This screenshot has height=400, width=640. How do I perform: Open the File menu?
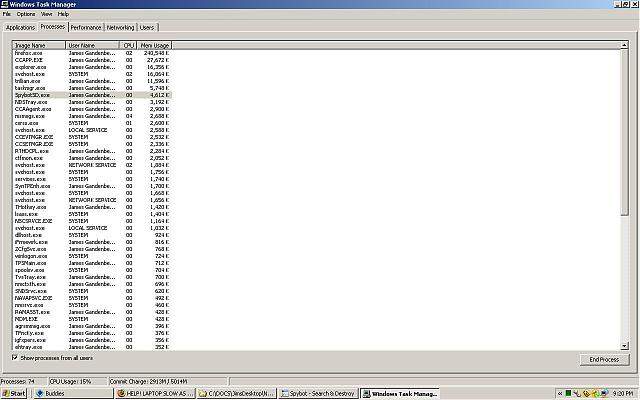click(x=7, y=14)
